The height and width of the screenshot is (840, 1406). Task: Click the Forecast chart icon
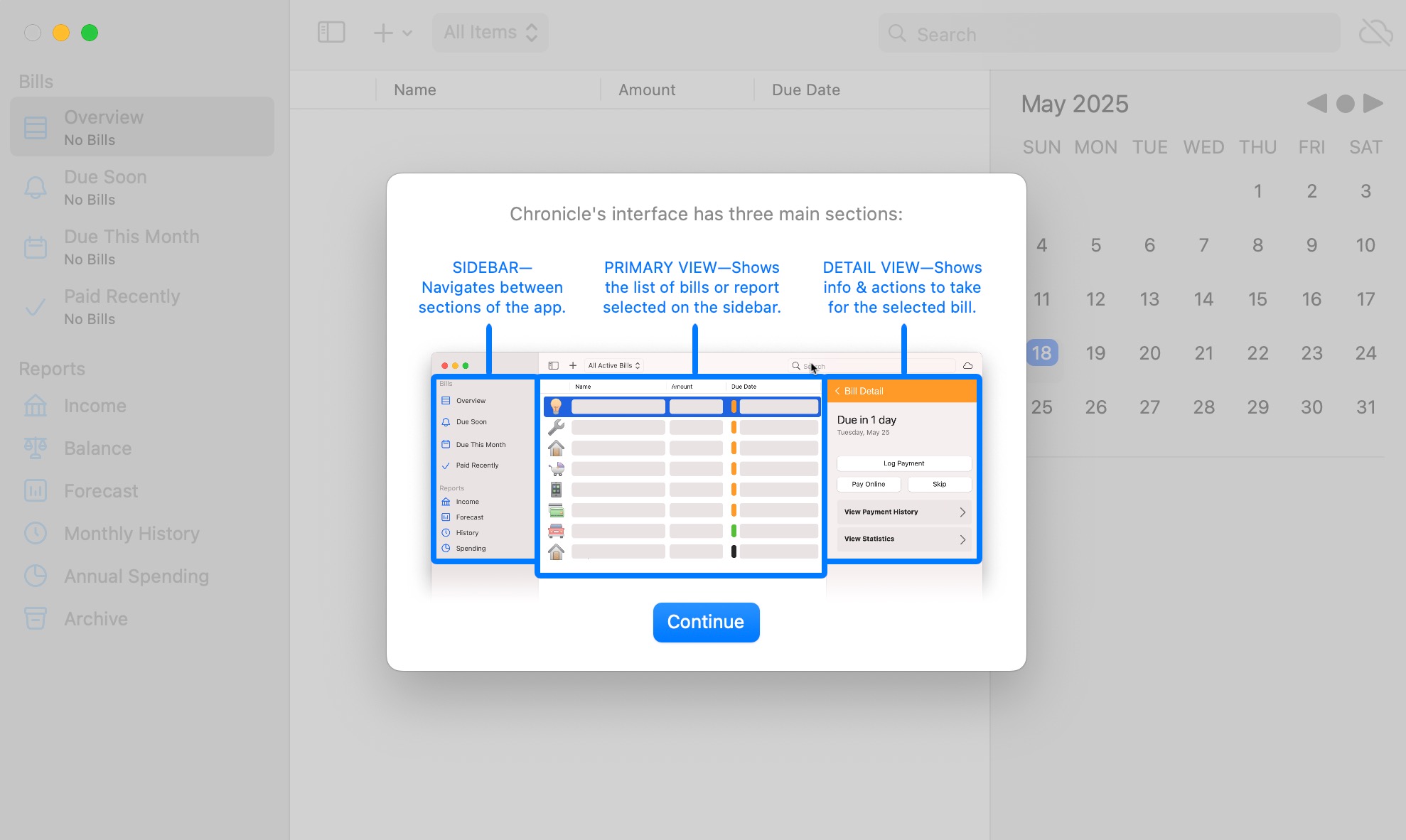(x=36, y=490)
